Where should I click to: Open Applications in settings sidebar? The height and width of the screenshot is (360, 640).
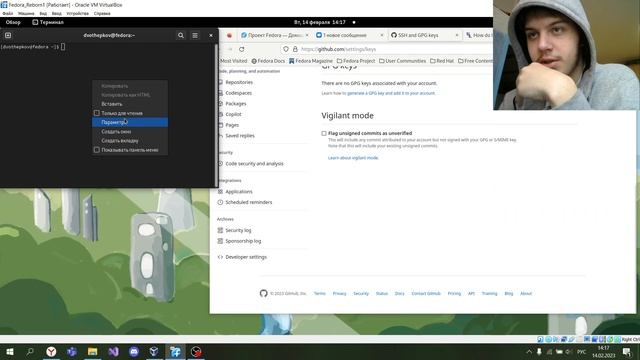click(239, 191)
